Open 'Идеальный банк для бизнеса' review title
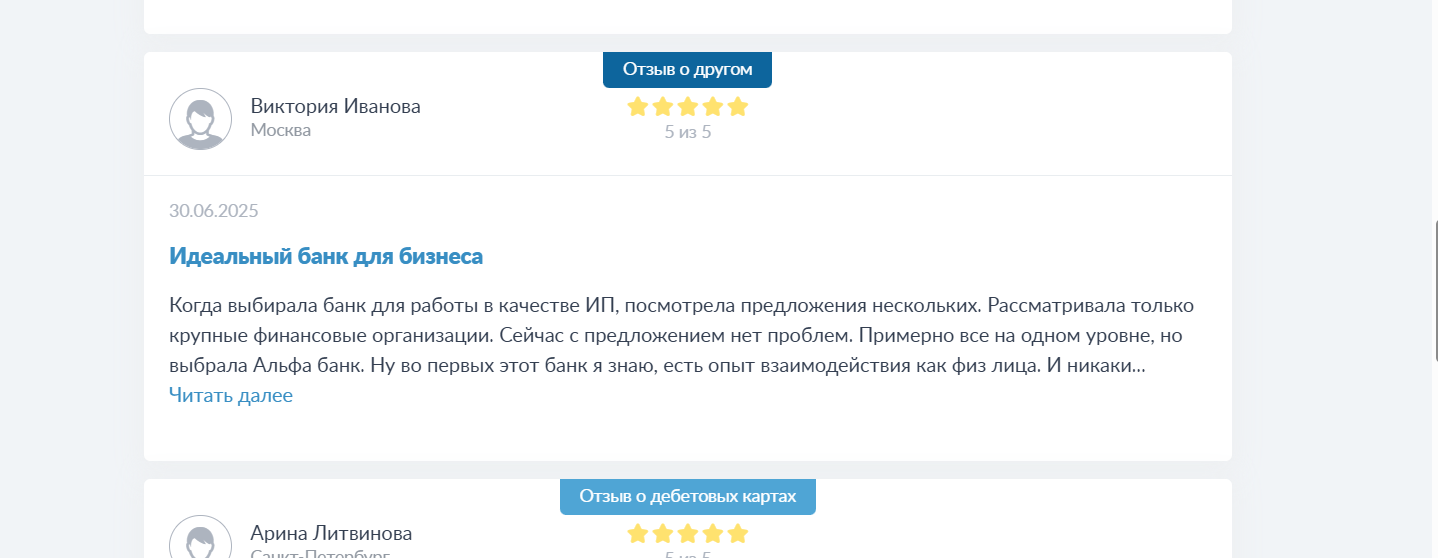Viewport: 1438px width, 558px height. coord(326,256)
